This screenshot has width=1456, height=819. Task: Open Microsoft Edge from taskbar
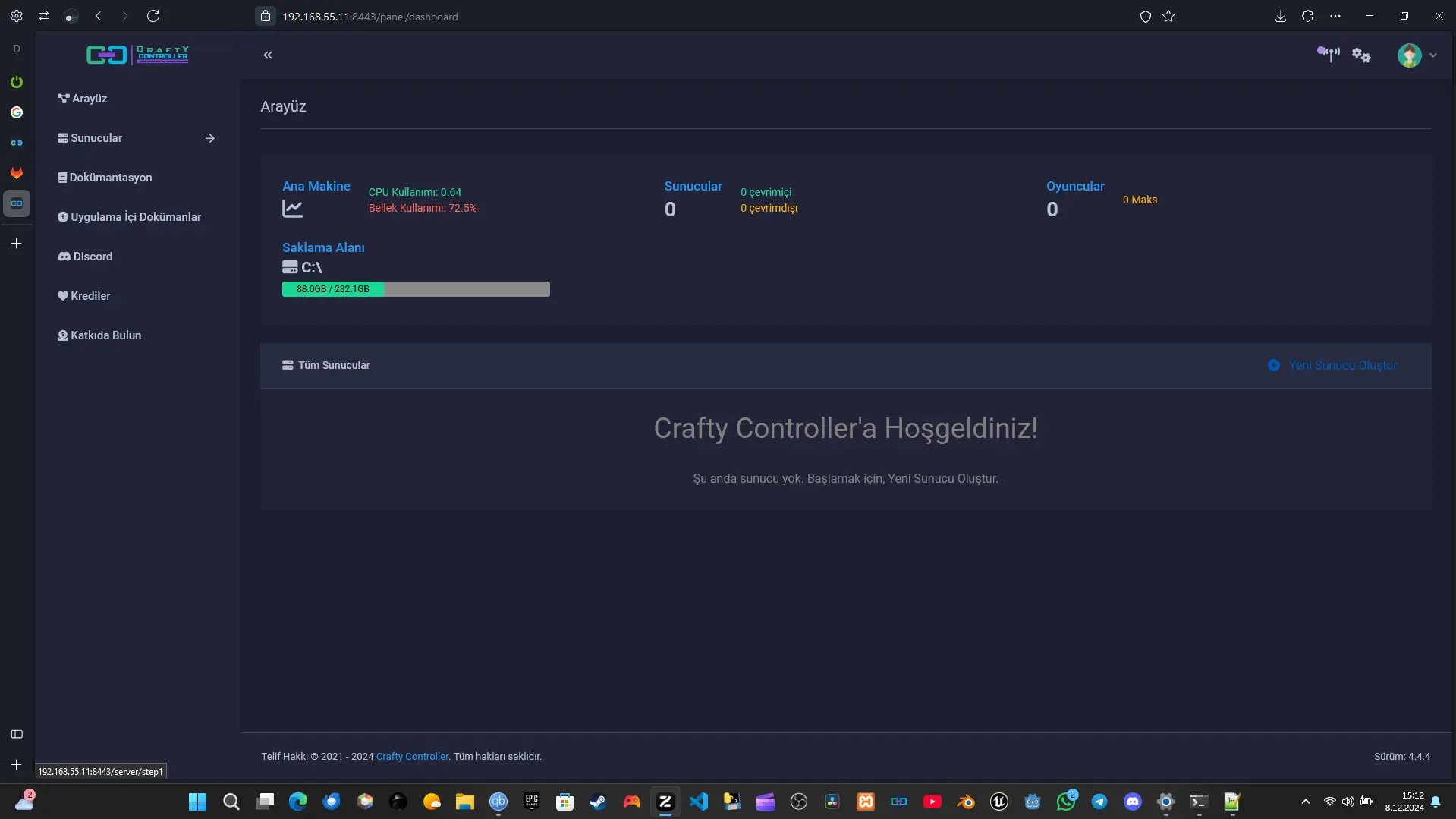coord(298,802)
